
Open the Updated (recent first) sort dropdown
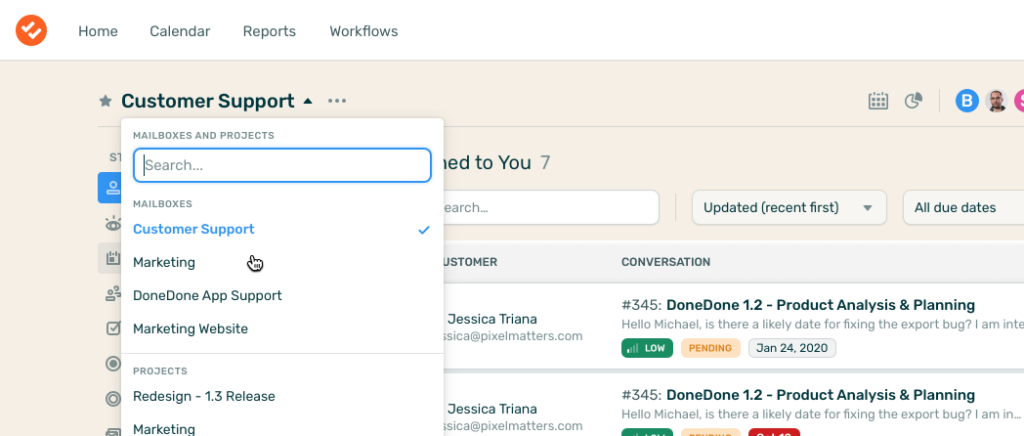(789, 208)
